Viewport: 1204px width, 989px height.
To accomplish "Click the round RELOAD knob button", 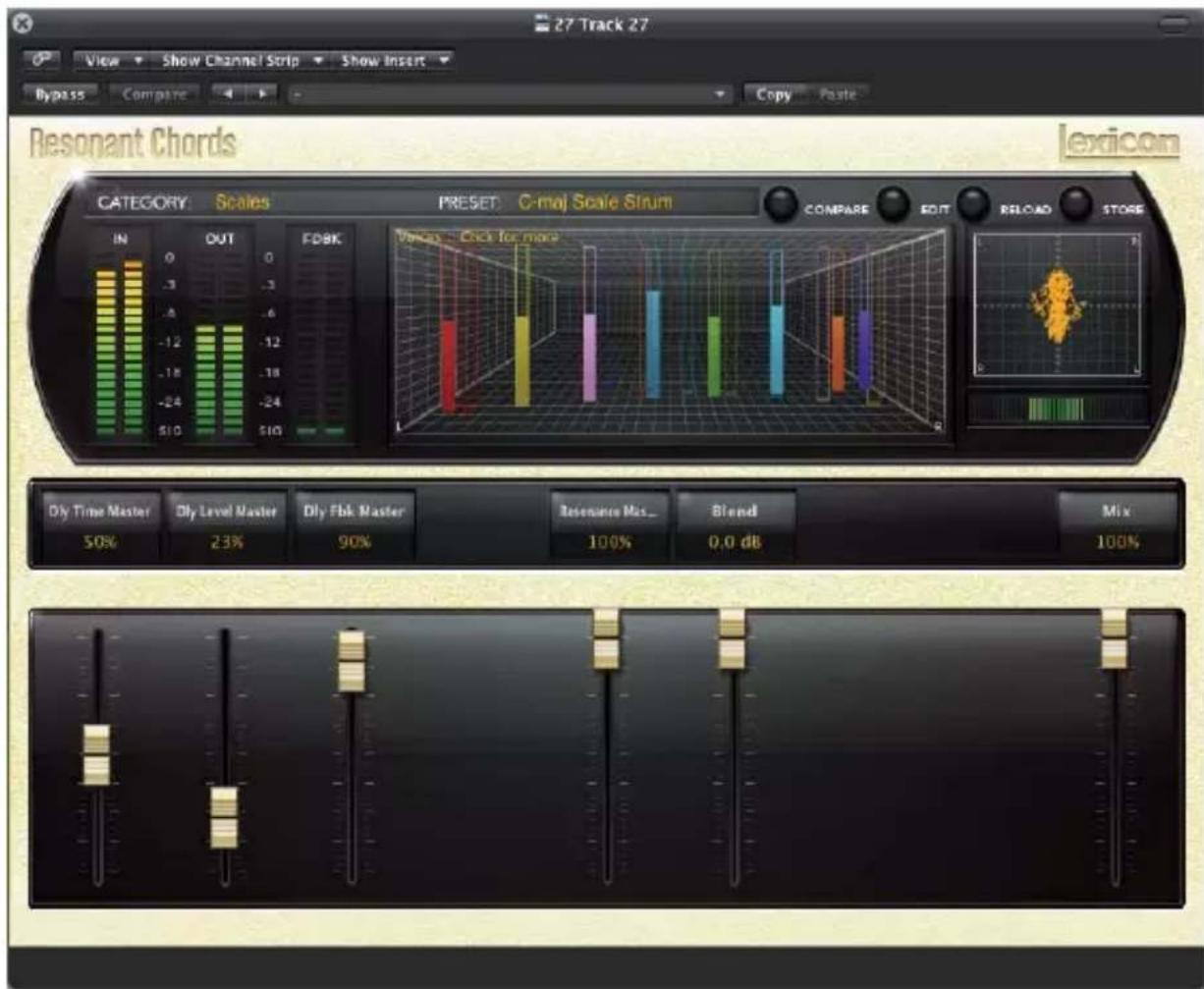I will pyautogui.click(x=972, y=204).
